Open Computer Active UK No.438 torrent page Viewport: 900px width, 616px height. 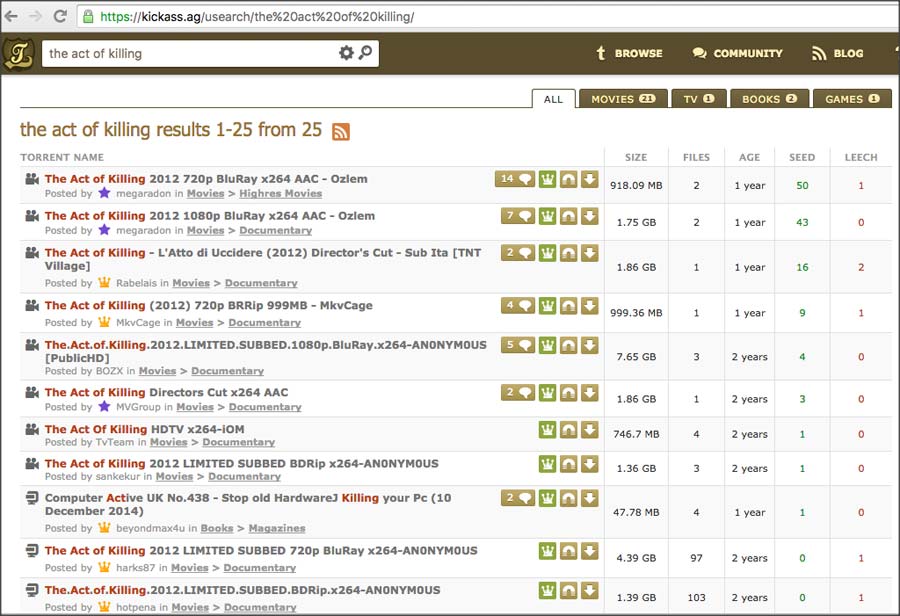[248, 504]
